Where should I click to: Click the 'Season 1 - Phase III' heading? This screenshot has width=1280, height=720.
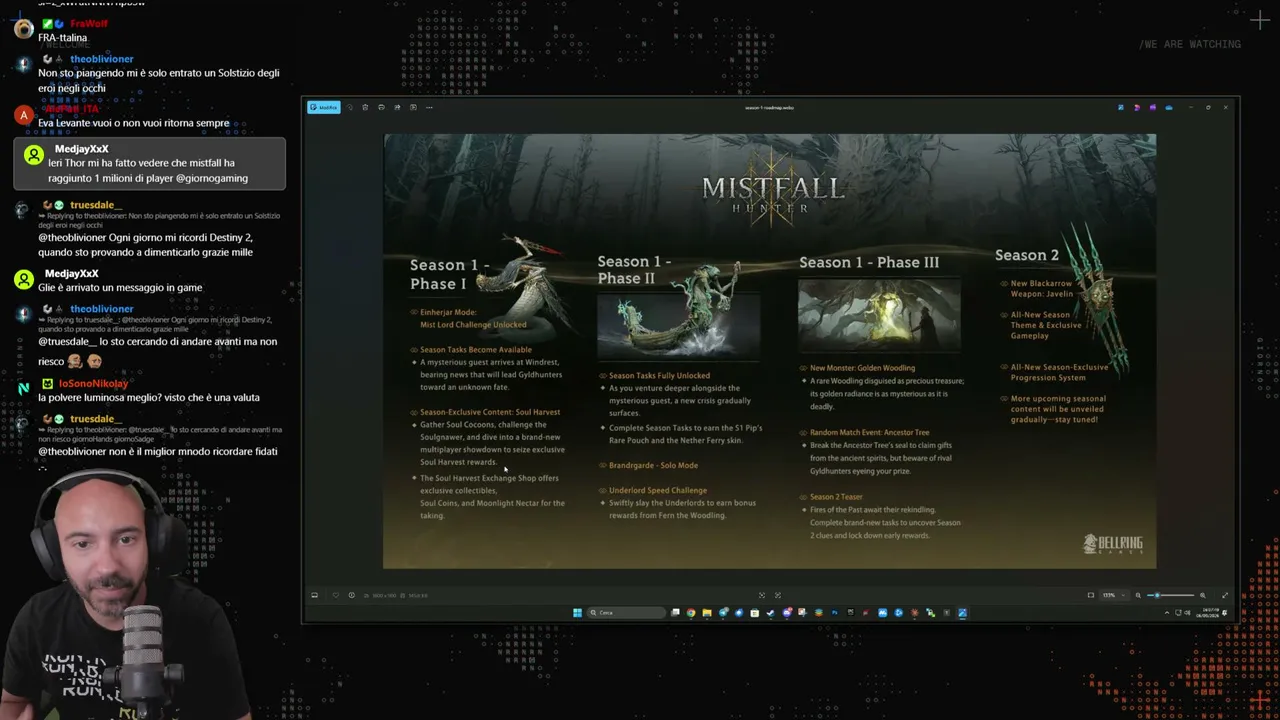(x=869, y=262)
